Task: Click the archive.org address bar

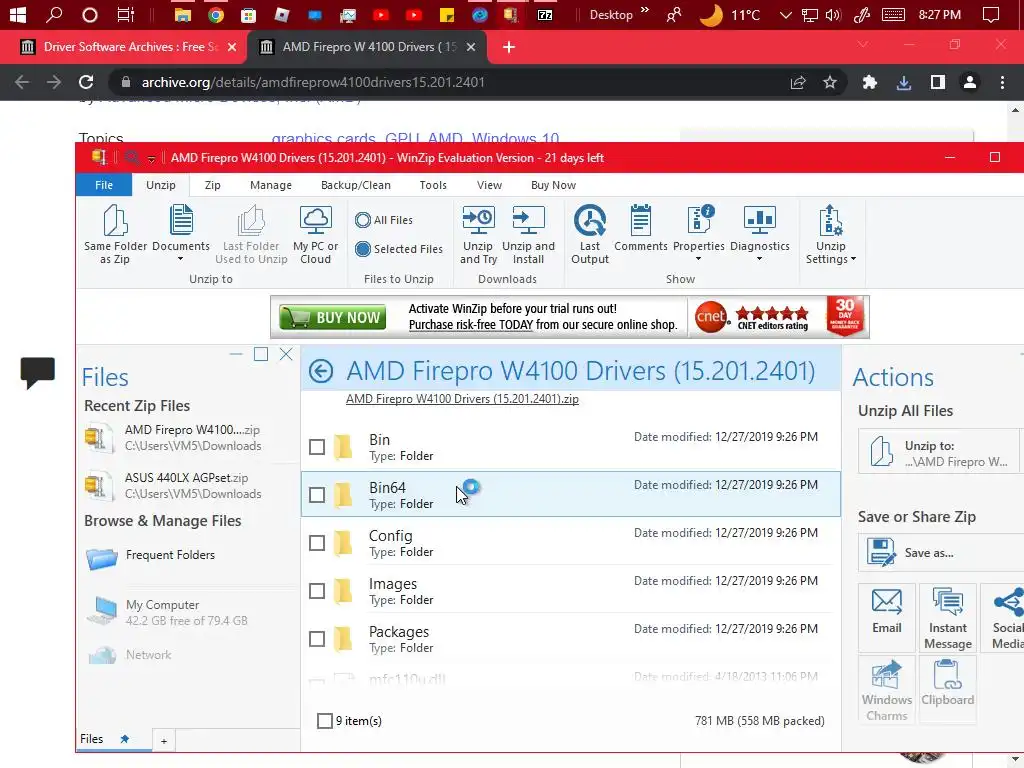Action: pos(451,82)
